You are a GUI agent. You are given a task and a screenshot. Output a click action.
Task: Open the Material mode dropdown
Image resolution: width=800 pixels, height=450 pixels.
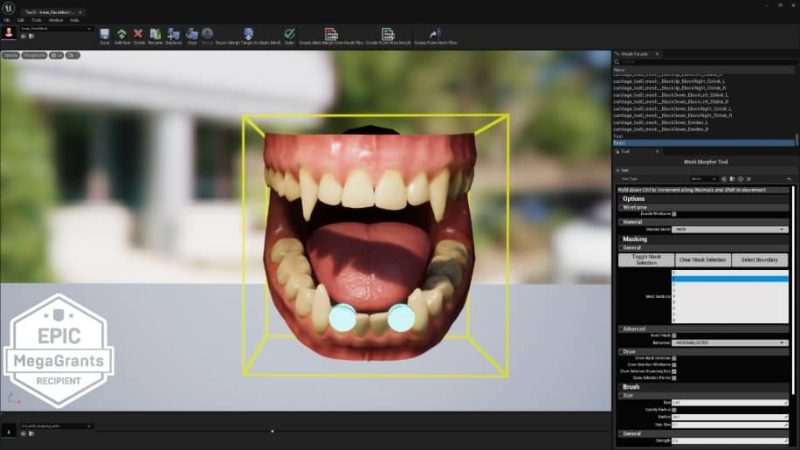[730, 230]
